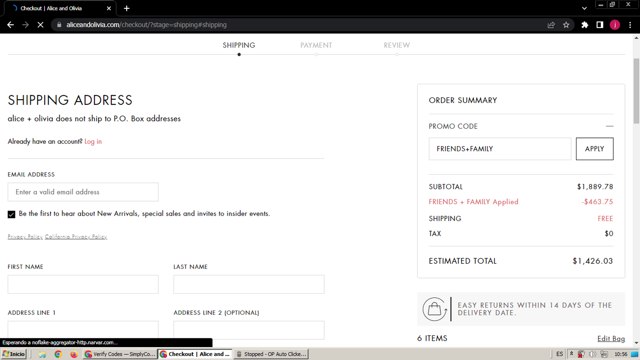Open the tab search chevron
The height and width of the screenshot is (360, 640).
(584, 8)
